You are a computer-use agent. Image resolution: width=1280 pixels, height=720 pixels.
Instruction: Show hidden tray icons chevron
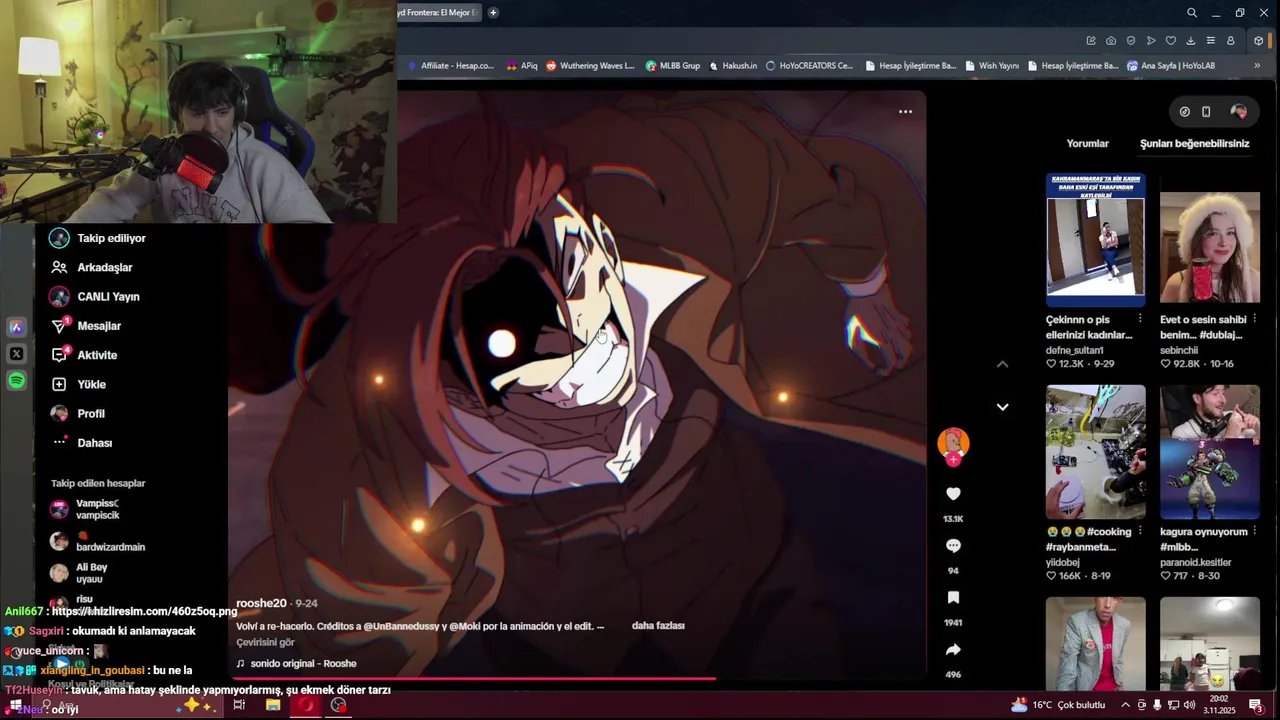[x=1125, y=705]
